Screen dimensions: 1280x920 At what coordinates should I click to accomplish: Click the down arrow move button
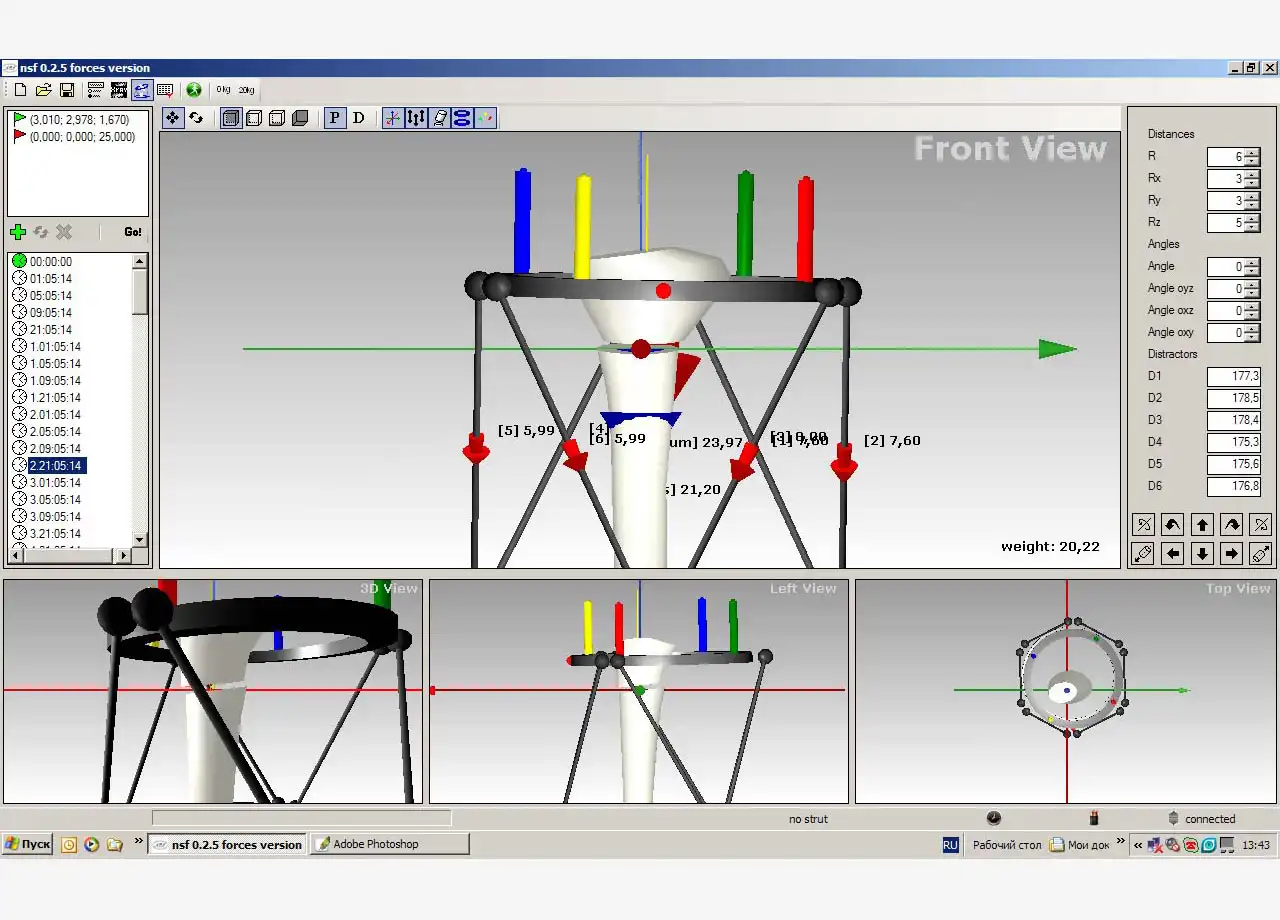tap(1203, 553)
